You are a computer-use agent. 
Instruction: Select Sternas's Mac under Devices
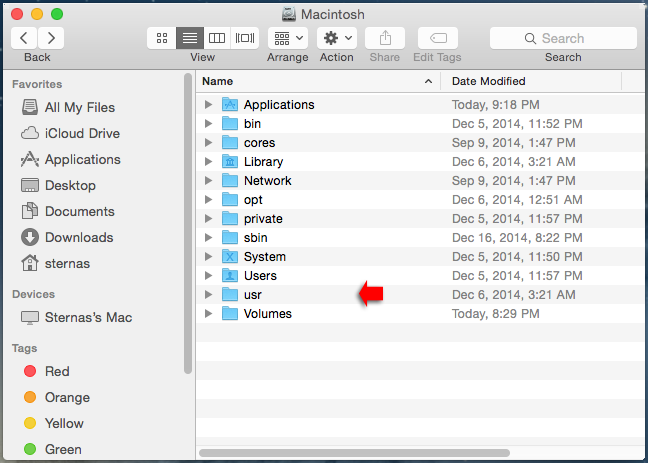point(76,317)
